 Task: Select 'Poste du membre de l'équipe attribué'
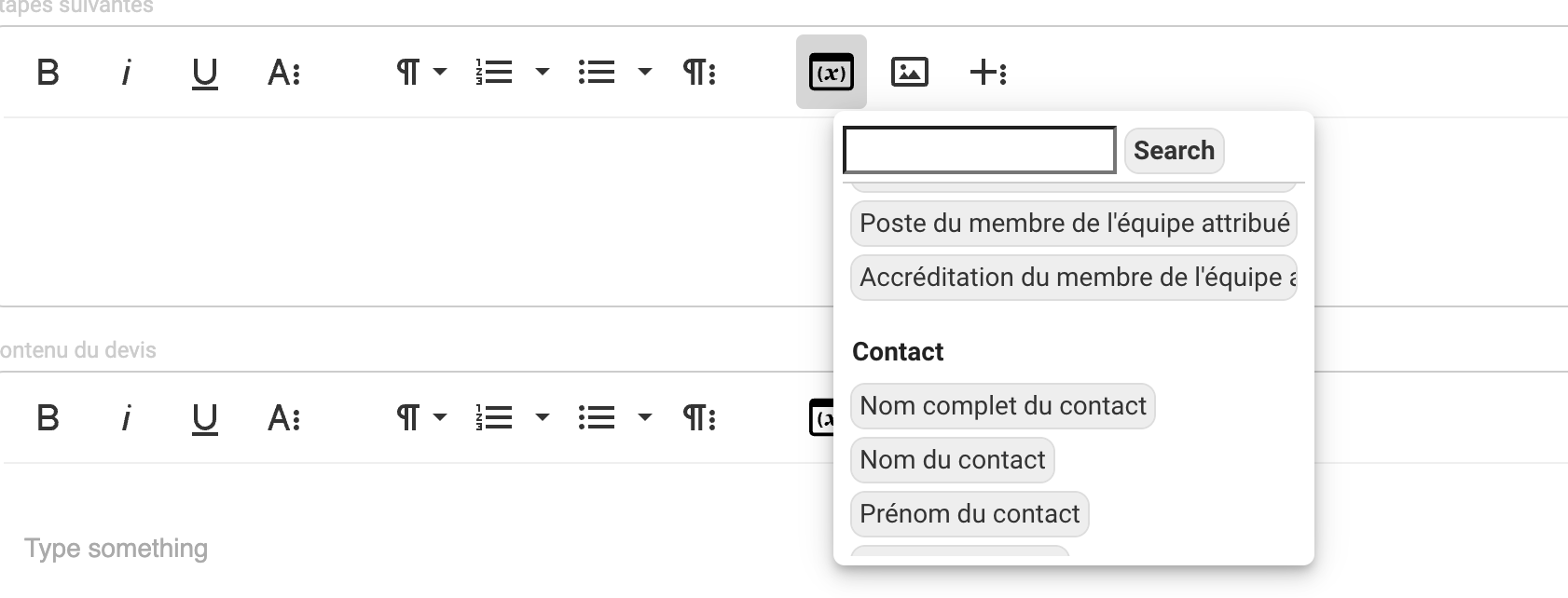tap(1074, 224)
